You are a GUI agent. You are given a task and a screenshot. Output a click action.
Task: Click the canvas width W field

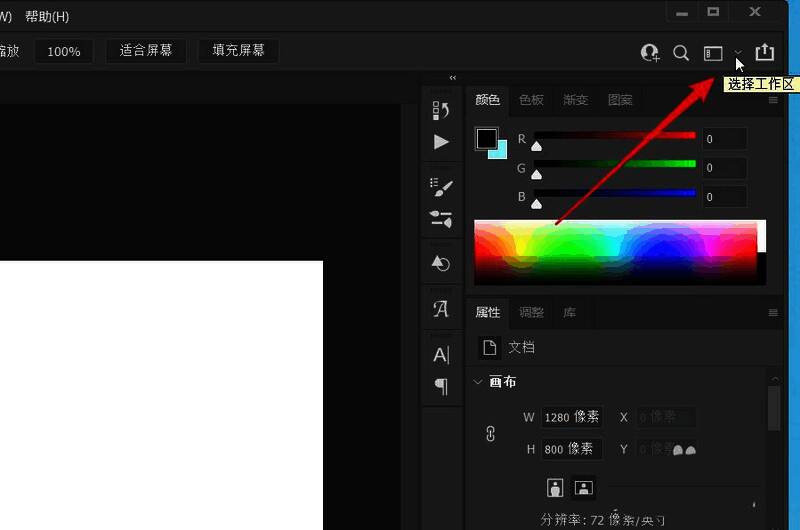[571, 417]
